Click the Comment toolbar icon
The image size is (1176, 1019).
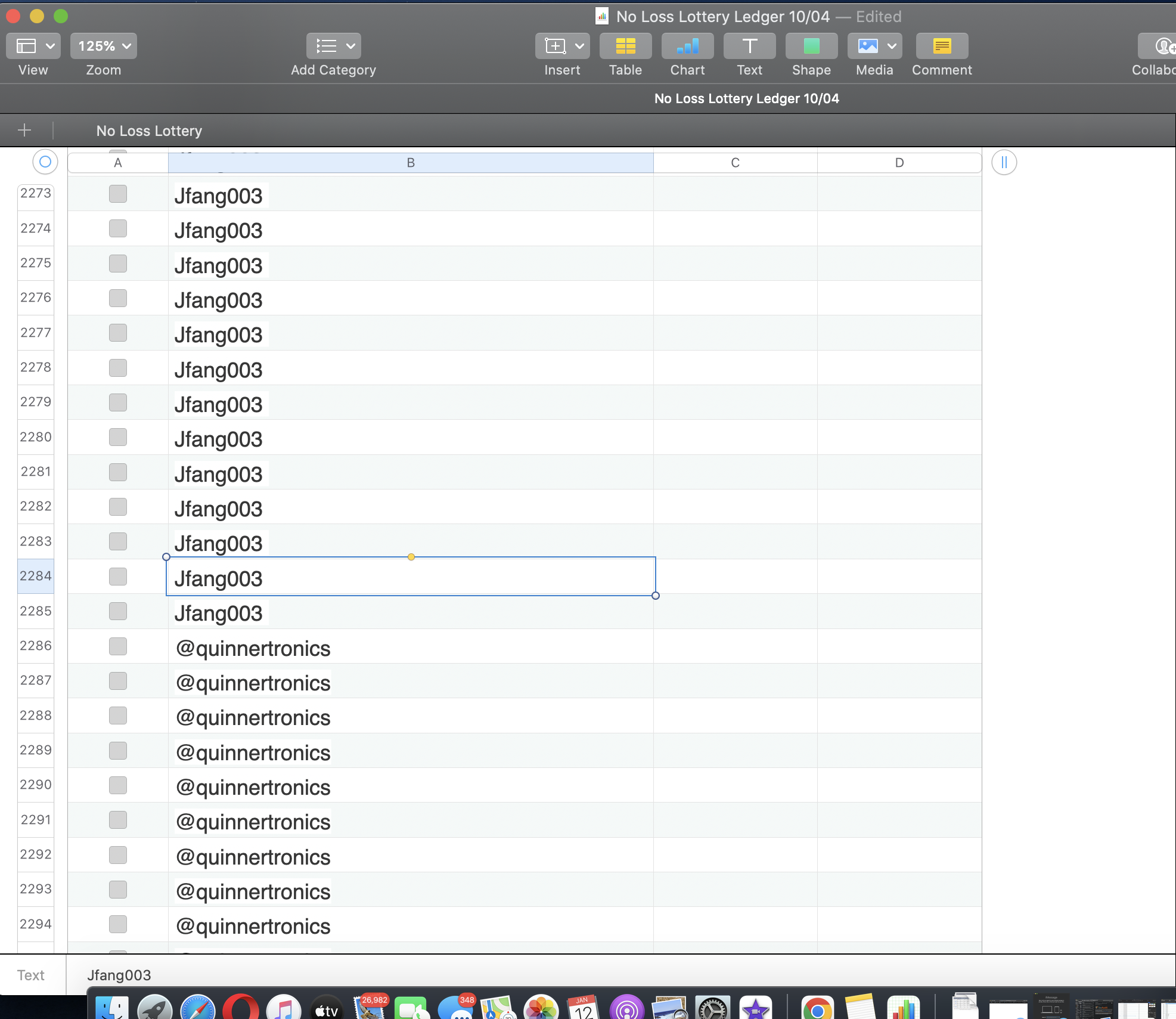click(x=942, y=46)
